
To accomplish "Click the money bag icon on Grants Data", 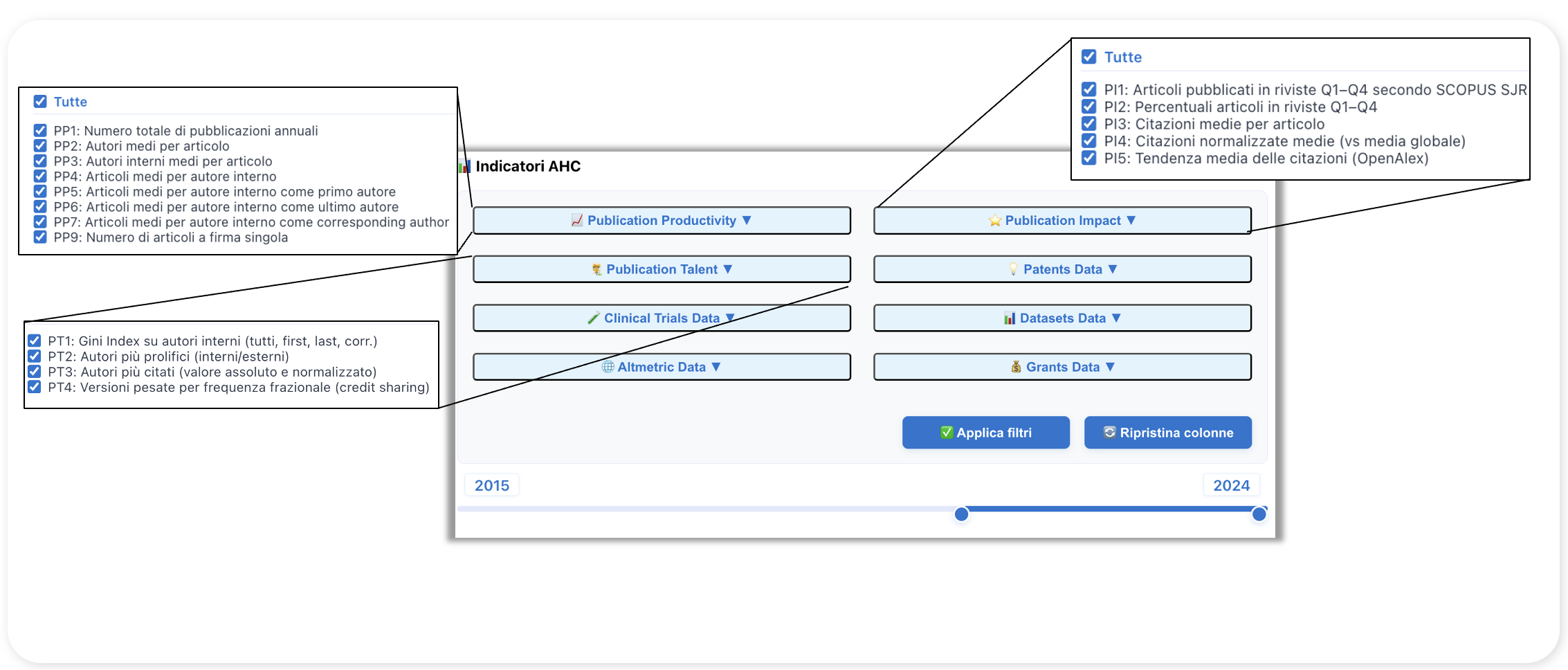I will click(1016, 367).
